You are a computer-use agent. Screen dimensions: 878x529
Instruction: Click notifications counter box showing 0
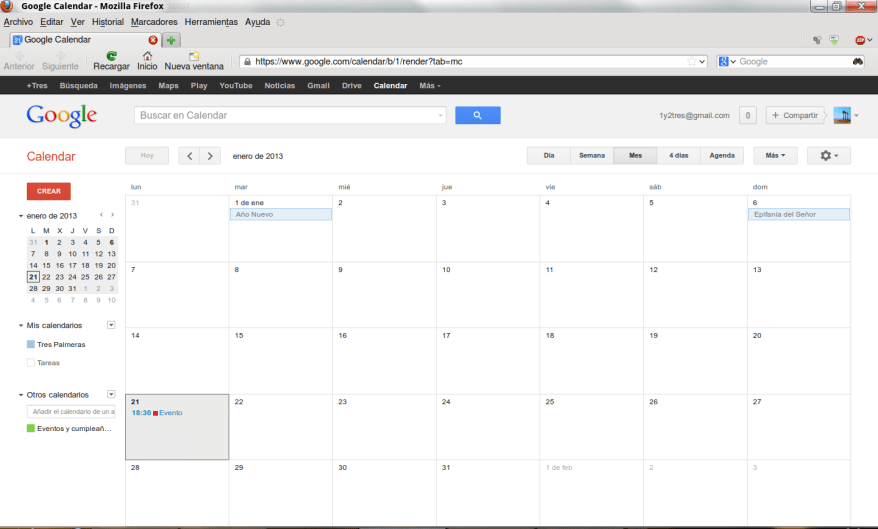click(748, 115)
